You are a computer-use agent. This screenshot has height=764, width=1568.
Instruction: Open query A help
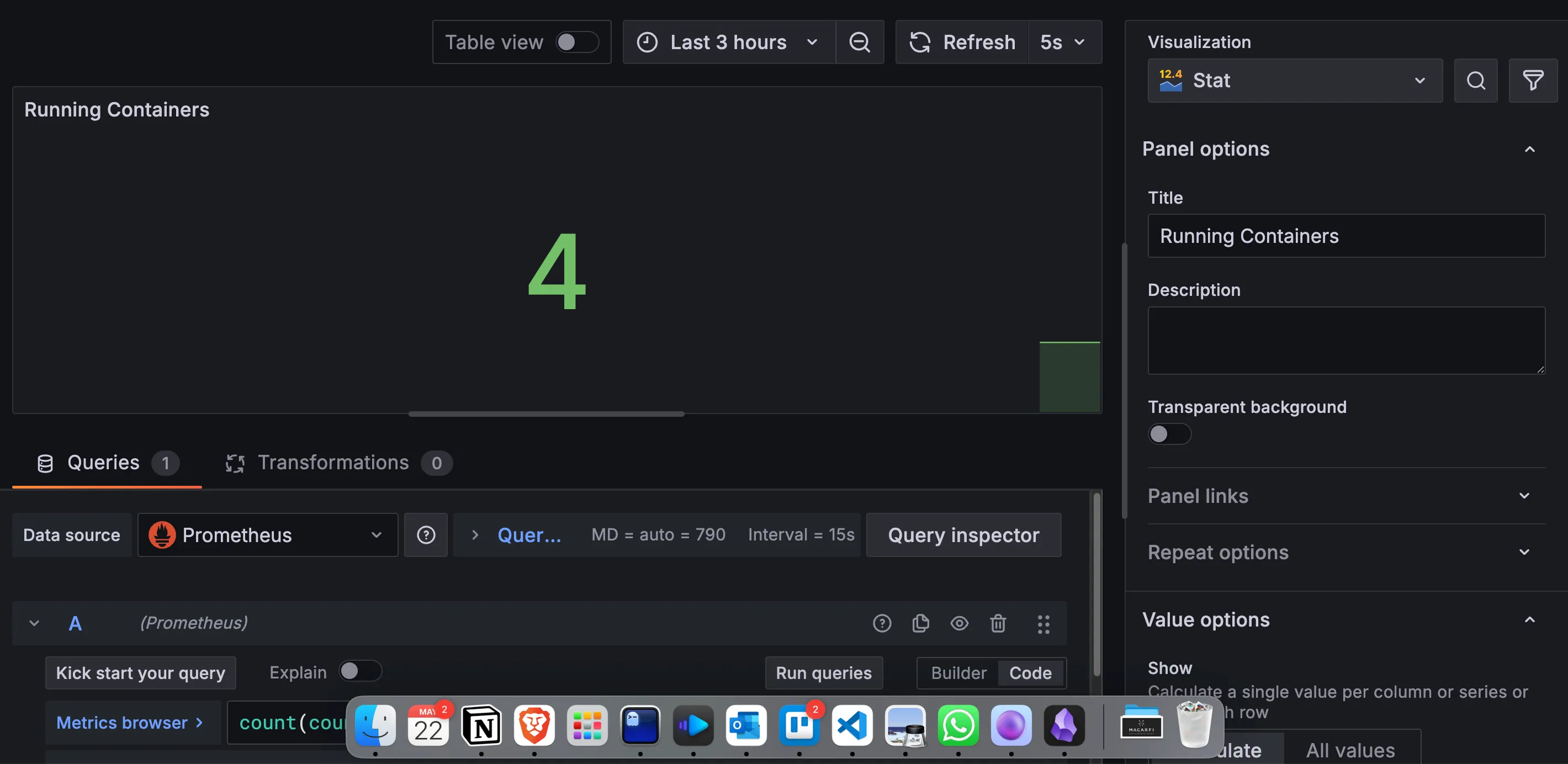click(x=882, y=623)
